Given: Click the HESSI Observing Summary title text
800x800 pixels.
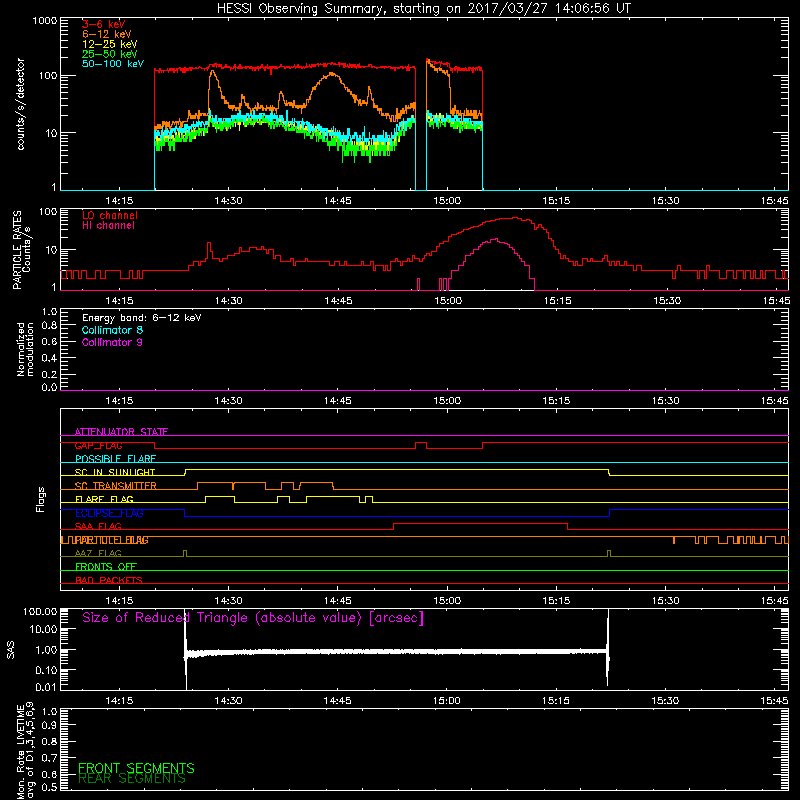Looking at the screenshot, I should click(x=423, y=8).
